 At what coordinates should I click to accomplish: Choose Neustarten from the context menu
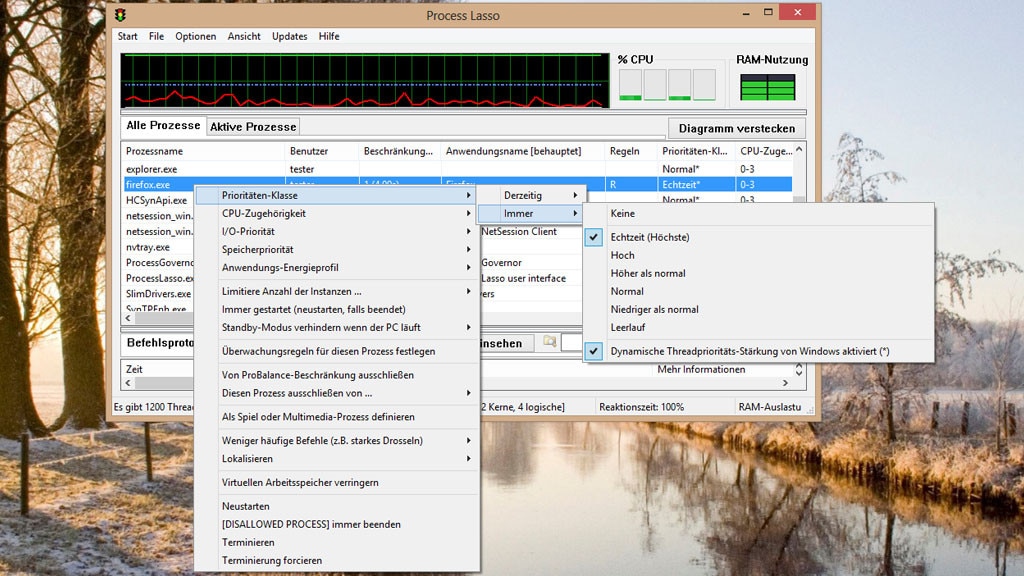click(245, 506)
